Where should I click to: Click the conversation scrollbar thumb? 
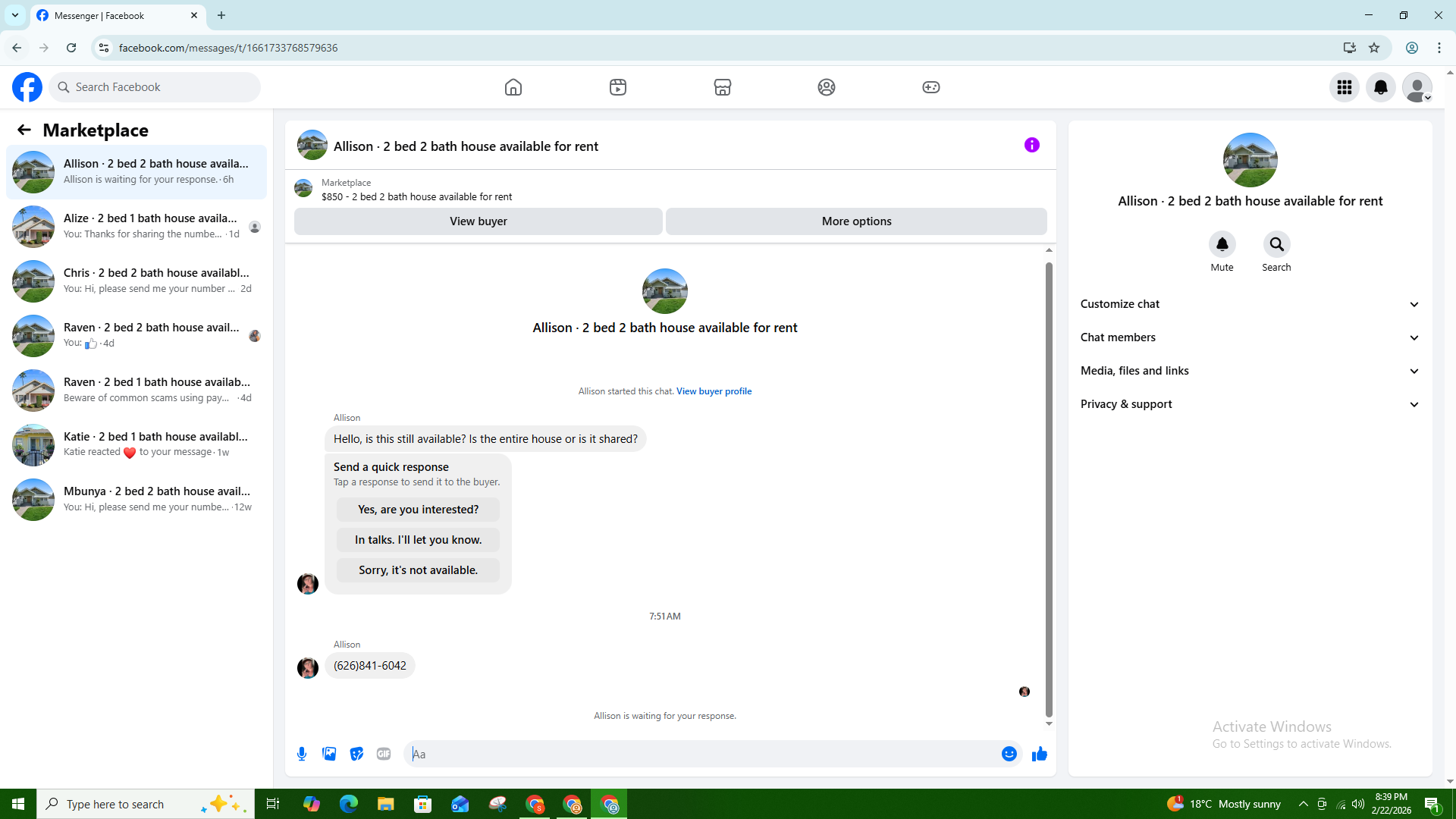point(1049,489)
